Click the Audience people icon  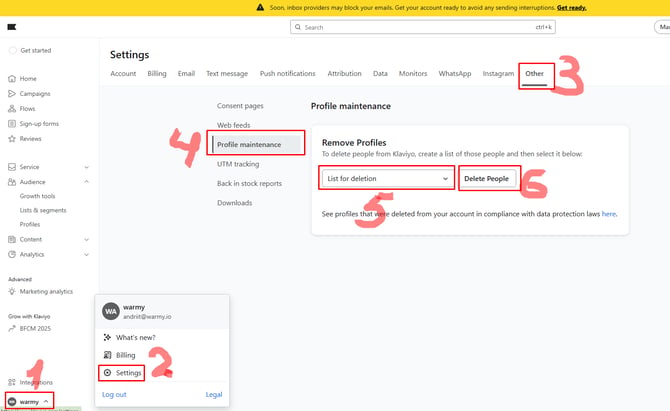click(12, 182)
